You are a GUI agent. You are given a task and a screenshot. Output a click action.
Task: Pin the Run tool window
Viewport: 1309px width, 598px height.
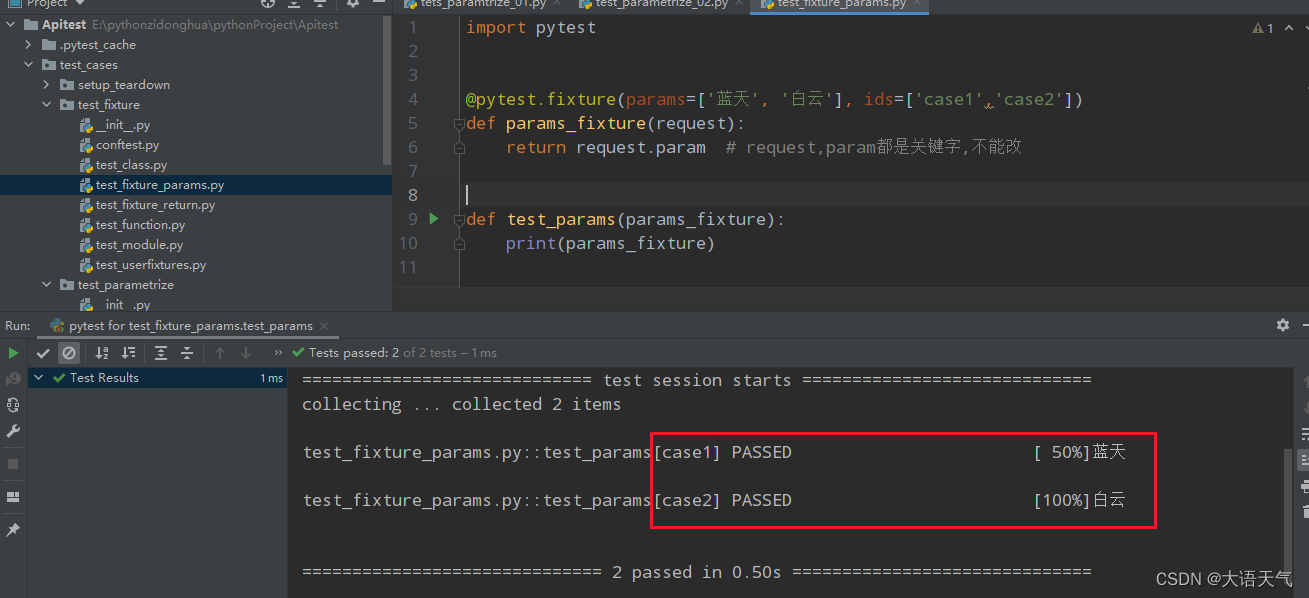pyautogui.click(x=13, y=528)
